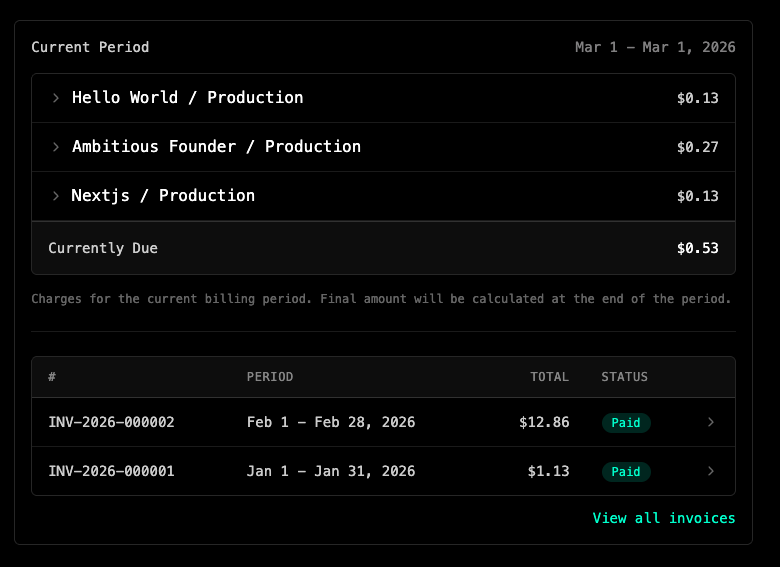Open the View all invoices link
The image size is (780, 567).
point(664,518)
